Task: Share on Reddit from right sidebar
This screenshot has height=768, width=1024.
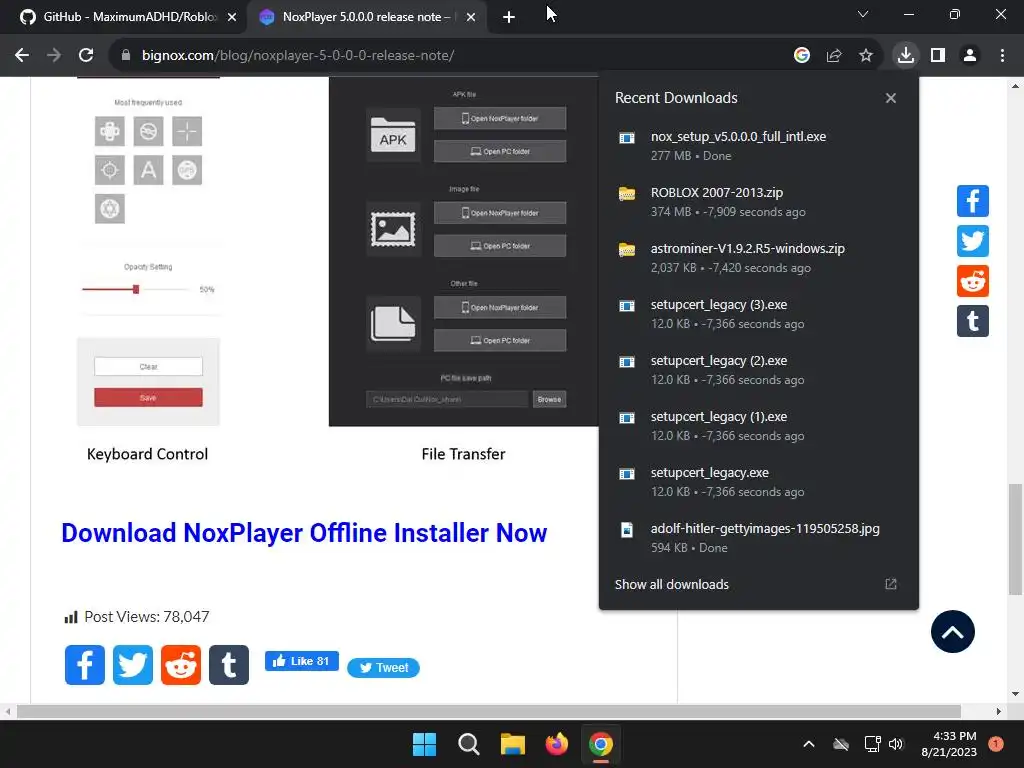Action: (972, 281)
